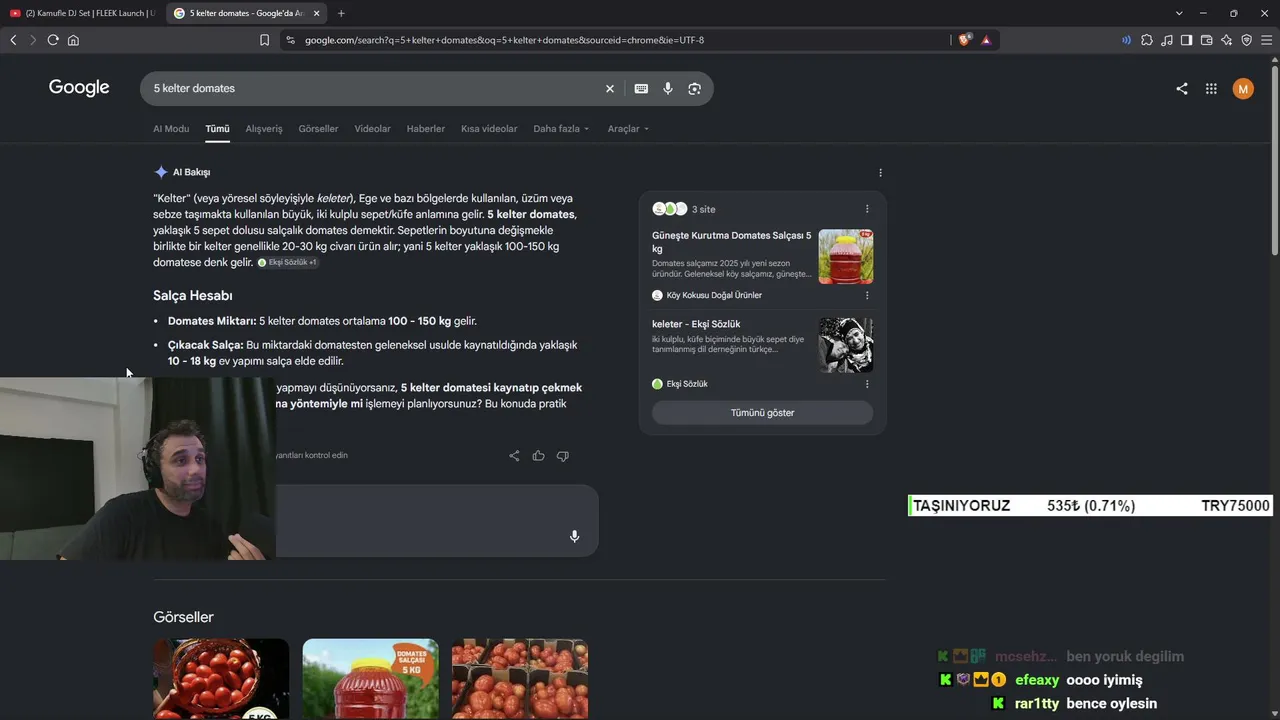Open the Kısa videolar tab

(489, 129)
